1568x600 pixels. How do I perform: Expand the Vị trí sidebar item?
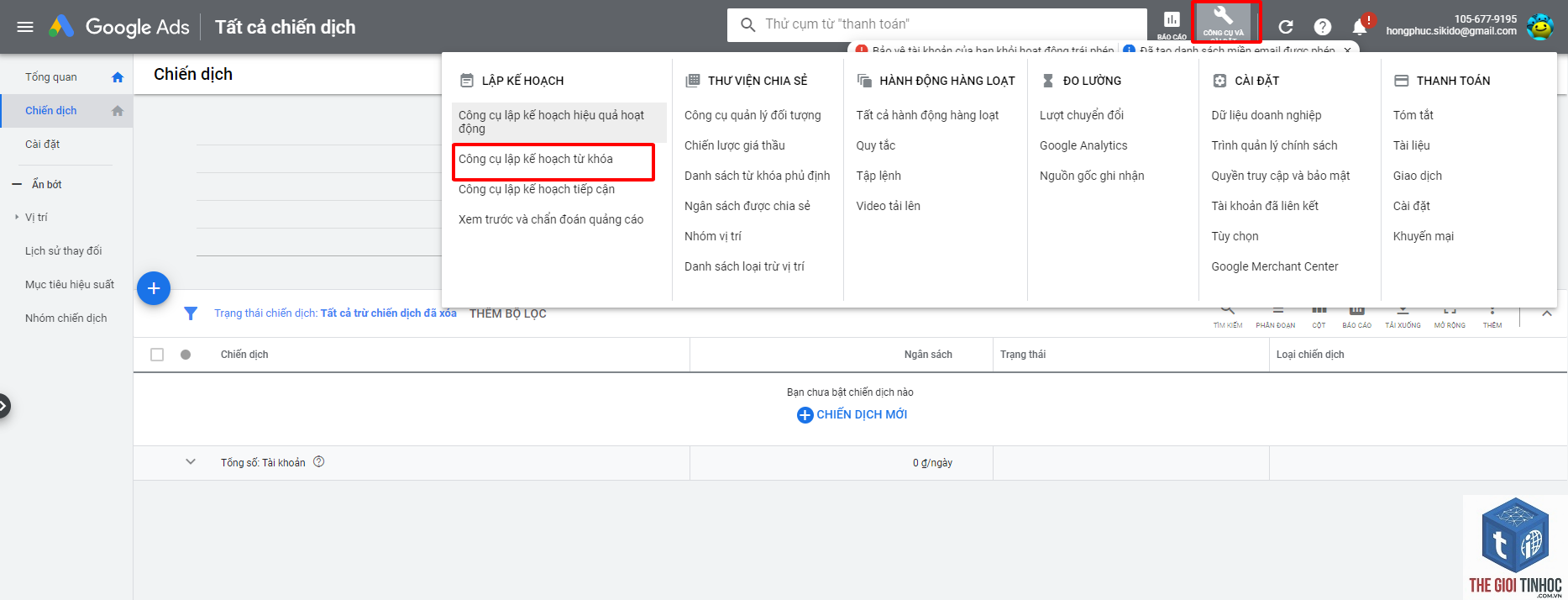pyautogui.click(x=17, y=217)
